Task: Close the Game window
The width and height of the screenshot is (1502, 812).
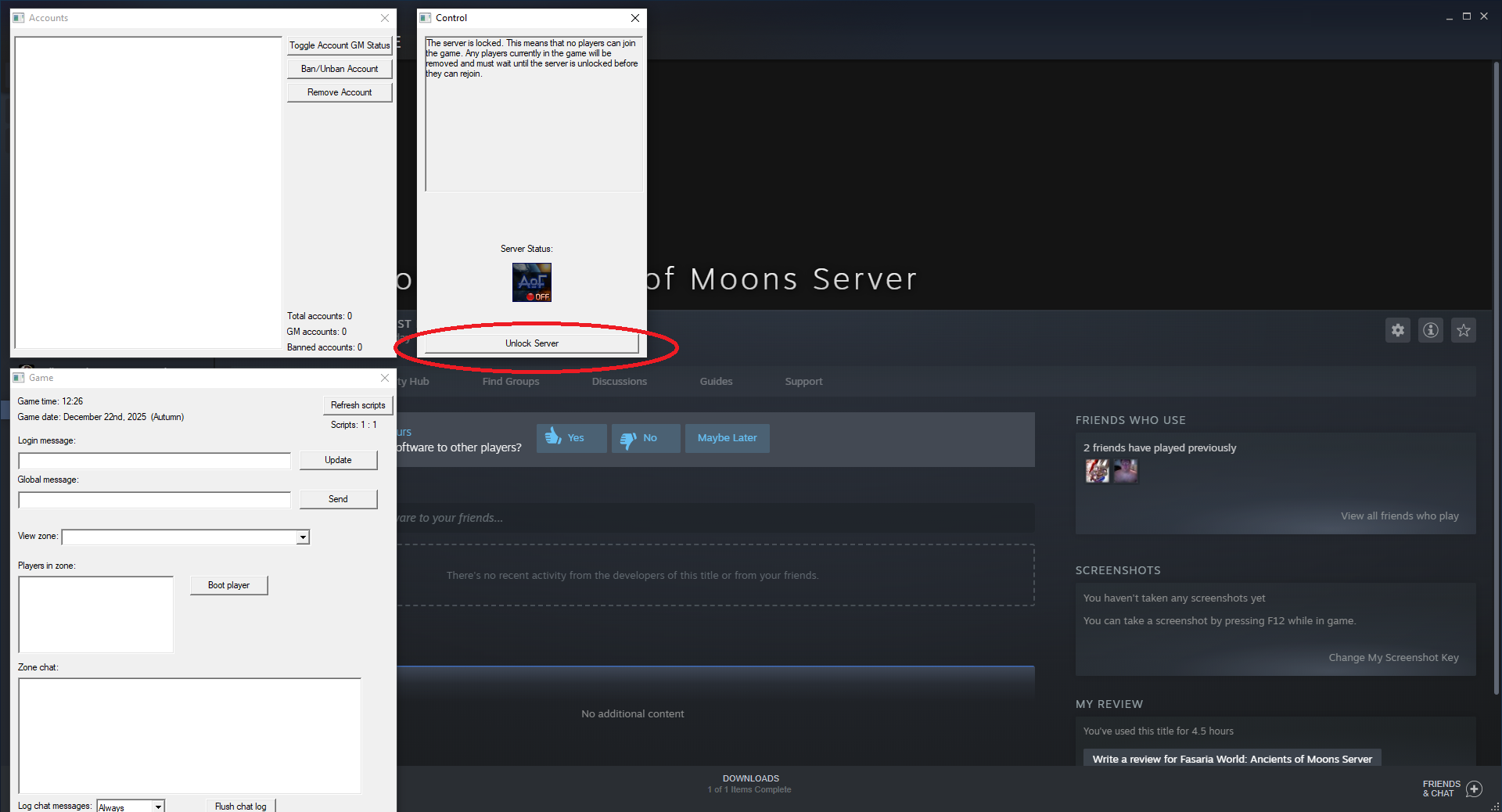Action: pyautogui.click(x=385, y=378)
